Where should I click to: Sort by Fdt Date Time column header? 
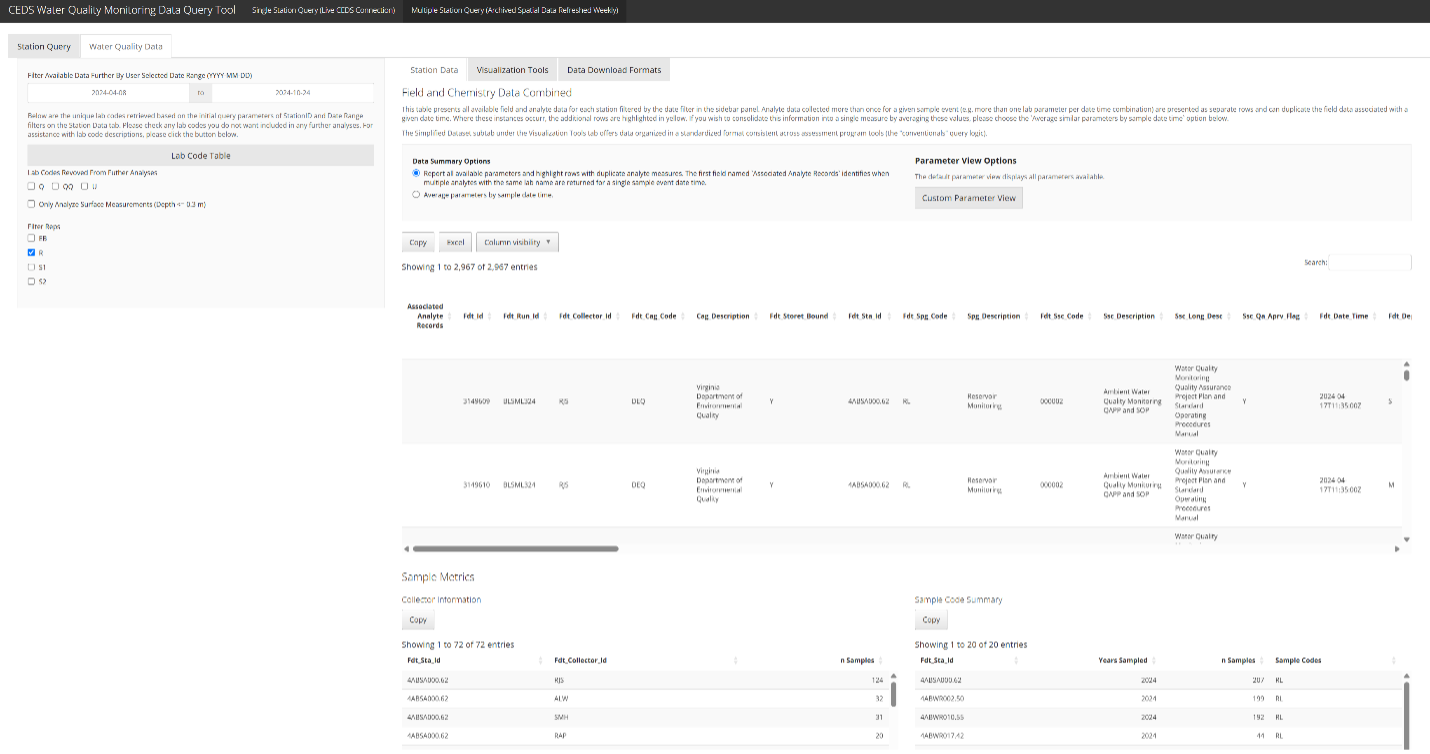click(x=1343, y=316)
